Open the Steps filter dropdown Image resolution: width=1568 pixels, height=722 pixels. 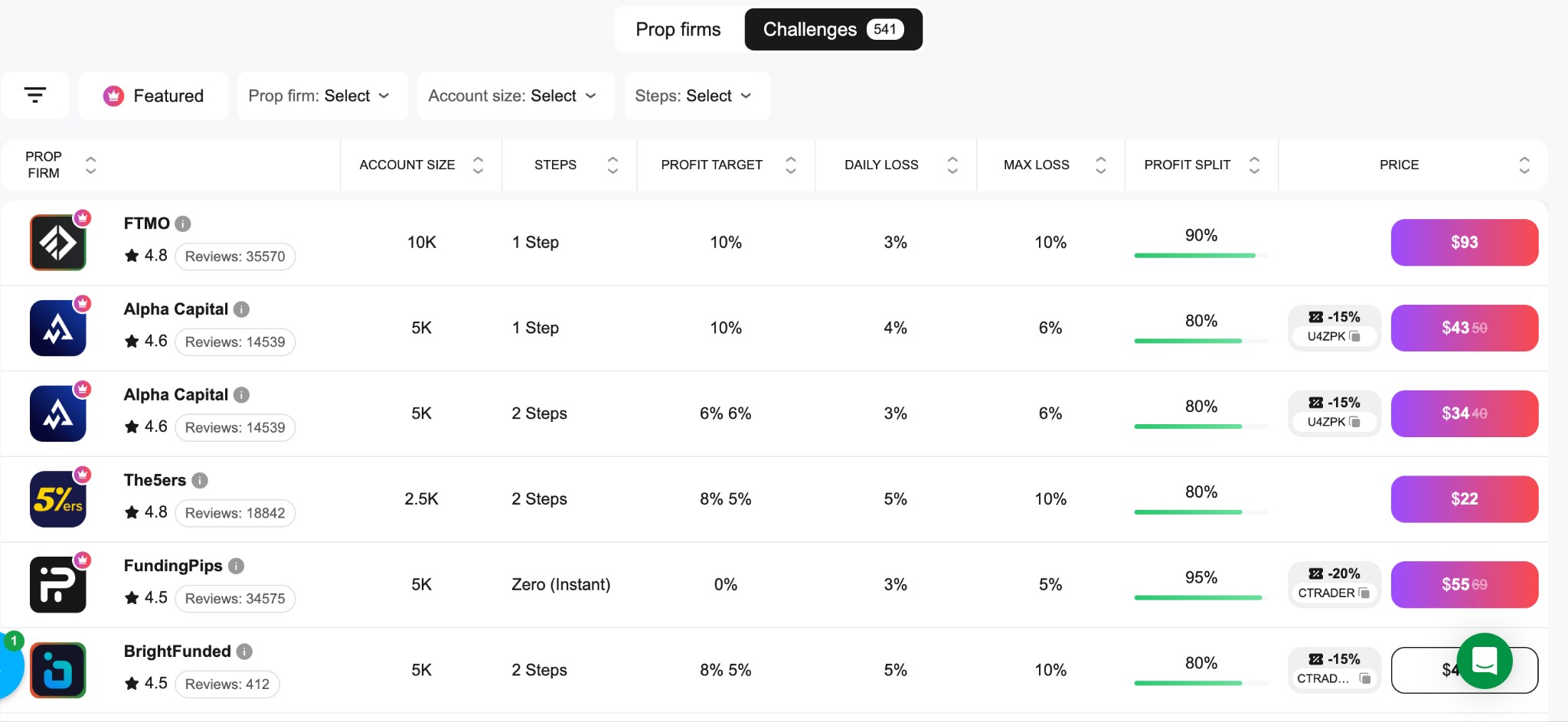pyautogui.click(x=697, y=96)
